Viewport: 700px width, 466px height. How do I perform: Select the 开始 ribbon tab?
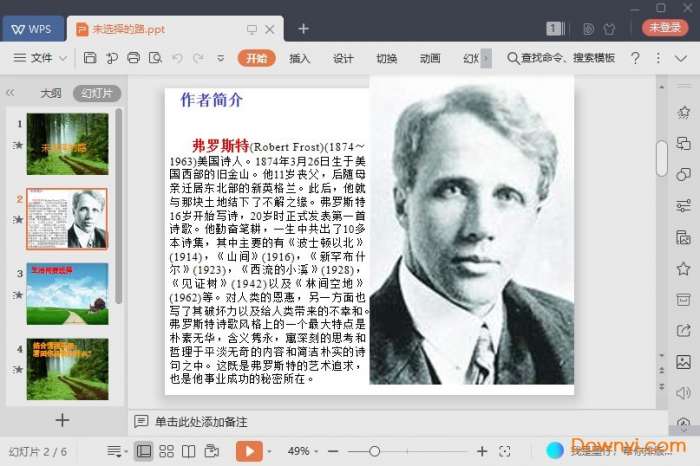(x=256, y=58)
